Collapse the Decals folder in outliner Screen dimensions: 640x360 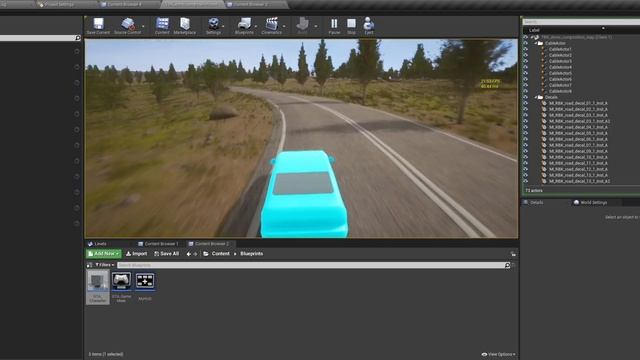click(536, 97)
